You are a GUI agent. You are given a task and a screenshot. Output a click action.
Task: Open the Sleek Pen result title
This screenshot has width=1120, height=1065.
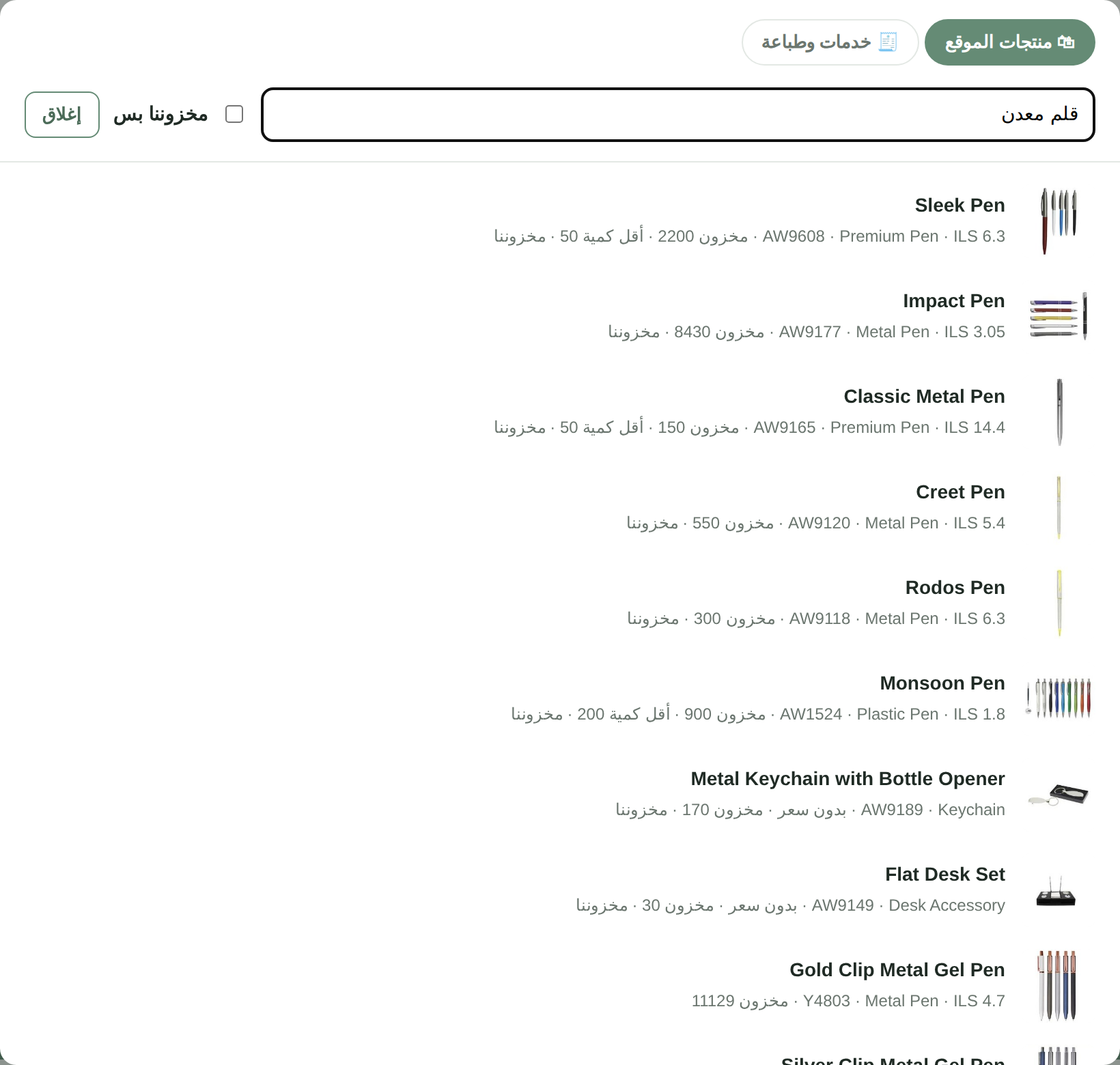[960, 205]
